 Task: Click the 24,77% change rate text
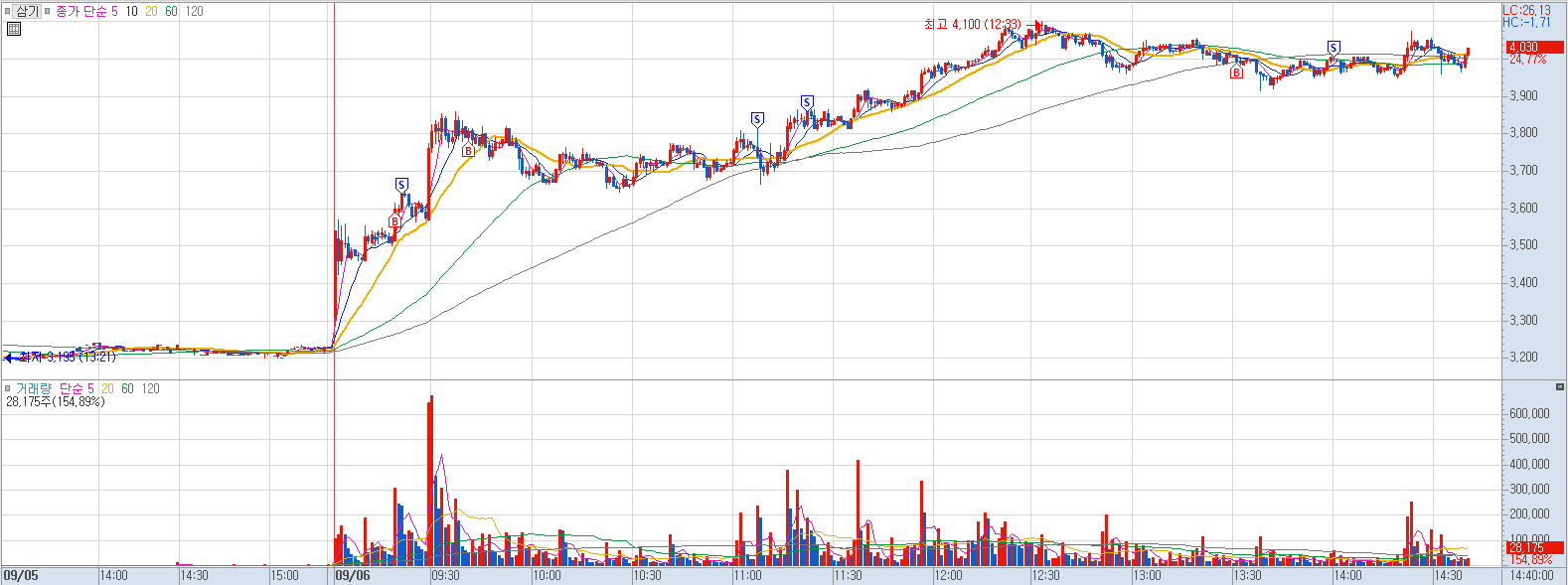(1528, 60)
